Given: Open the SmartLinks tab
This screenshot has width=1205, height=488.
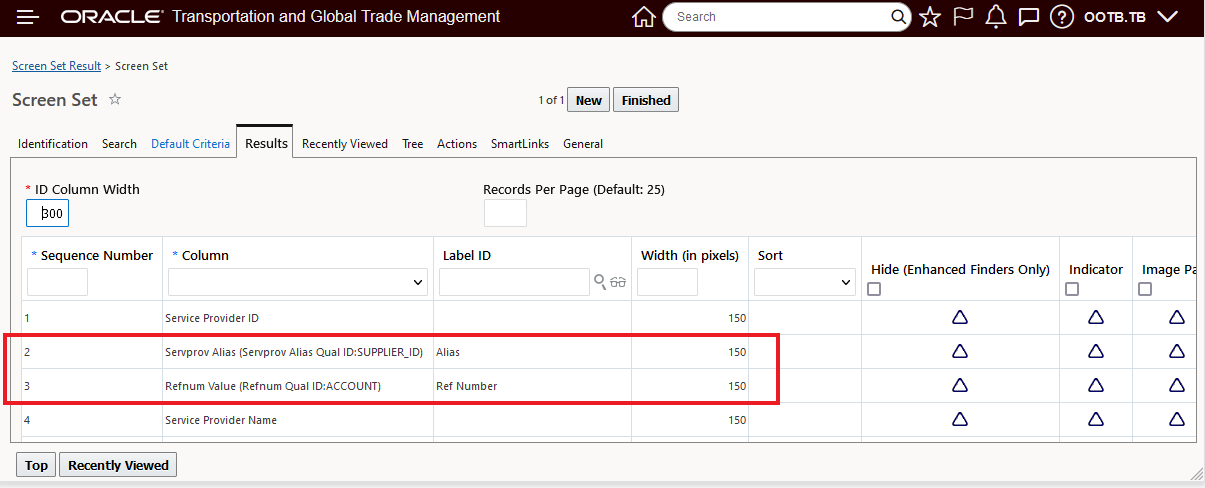Looking at the screenshot, I should point(520,144).
